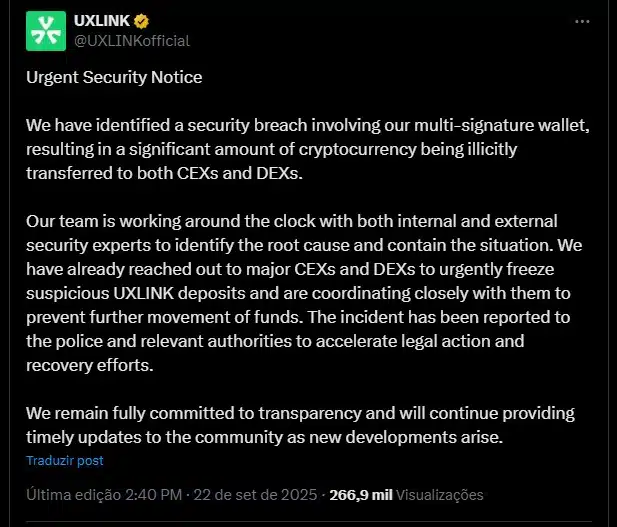The height and width of the screenshot is (527, 617).
Task: Select the 266,9 mil view count
Action: [x=361, y=495]
